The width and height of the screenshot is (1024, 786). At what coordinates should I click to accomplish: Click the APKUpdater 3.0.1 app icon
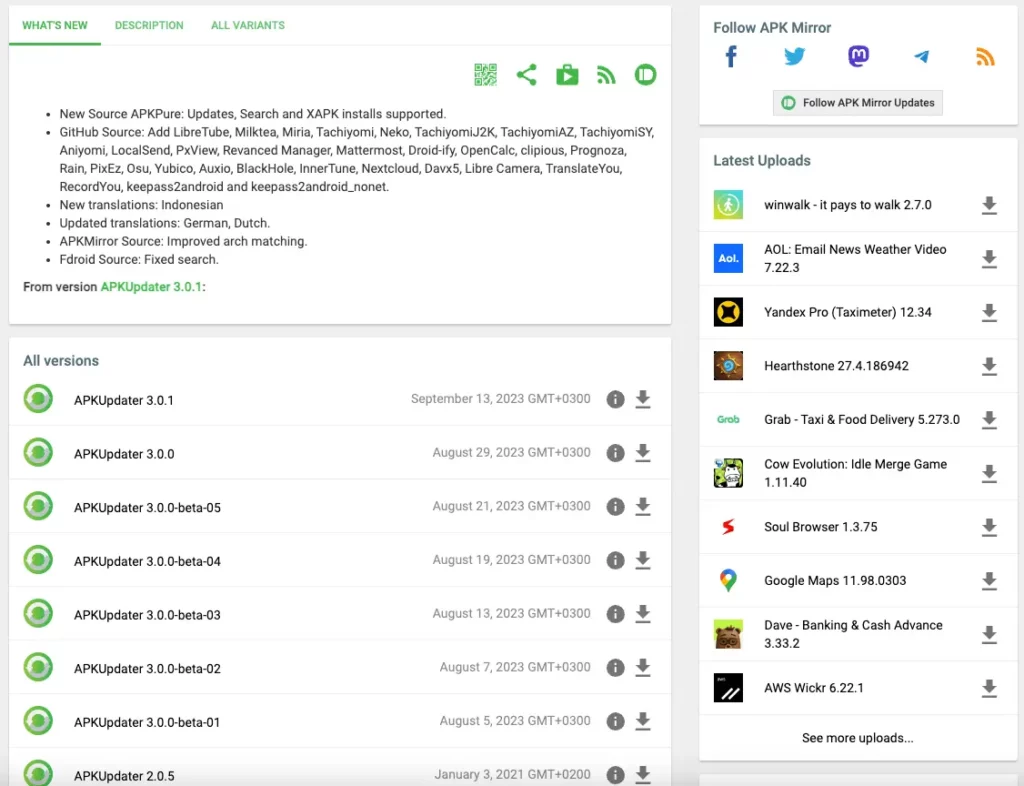click(38, 399)
